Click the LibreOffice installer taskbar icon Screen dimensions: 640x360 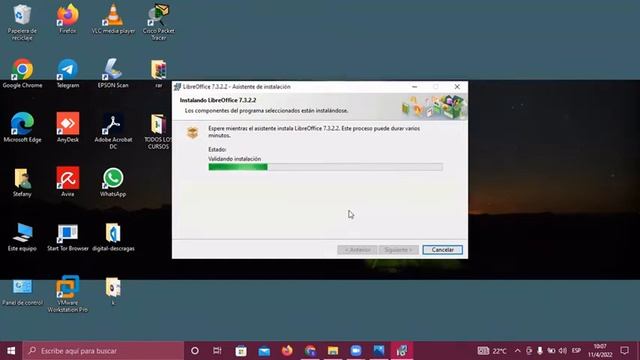[x=402, y=351]
